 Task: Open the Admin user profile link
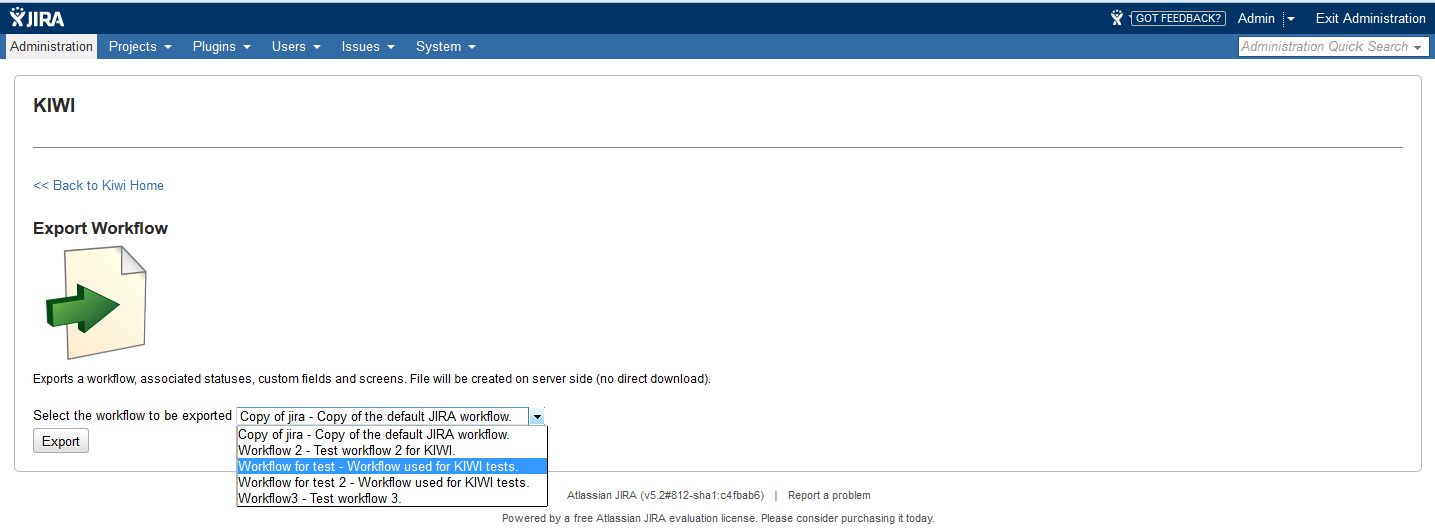(x=1256, y=18)
